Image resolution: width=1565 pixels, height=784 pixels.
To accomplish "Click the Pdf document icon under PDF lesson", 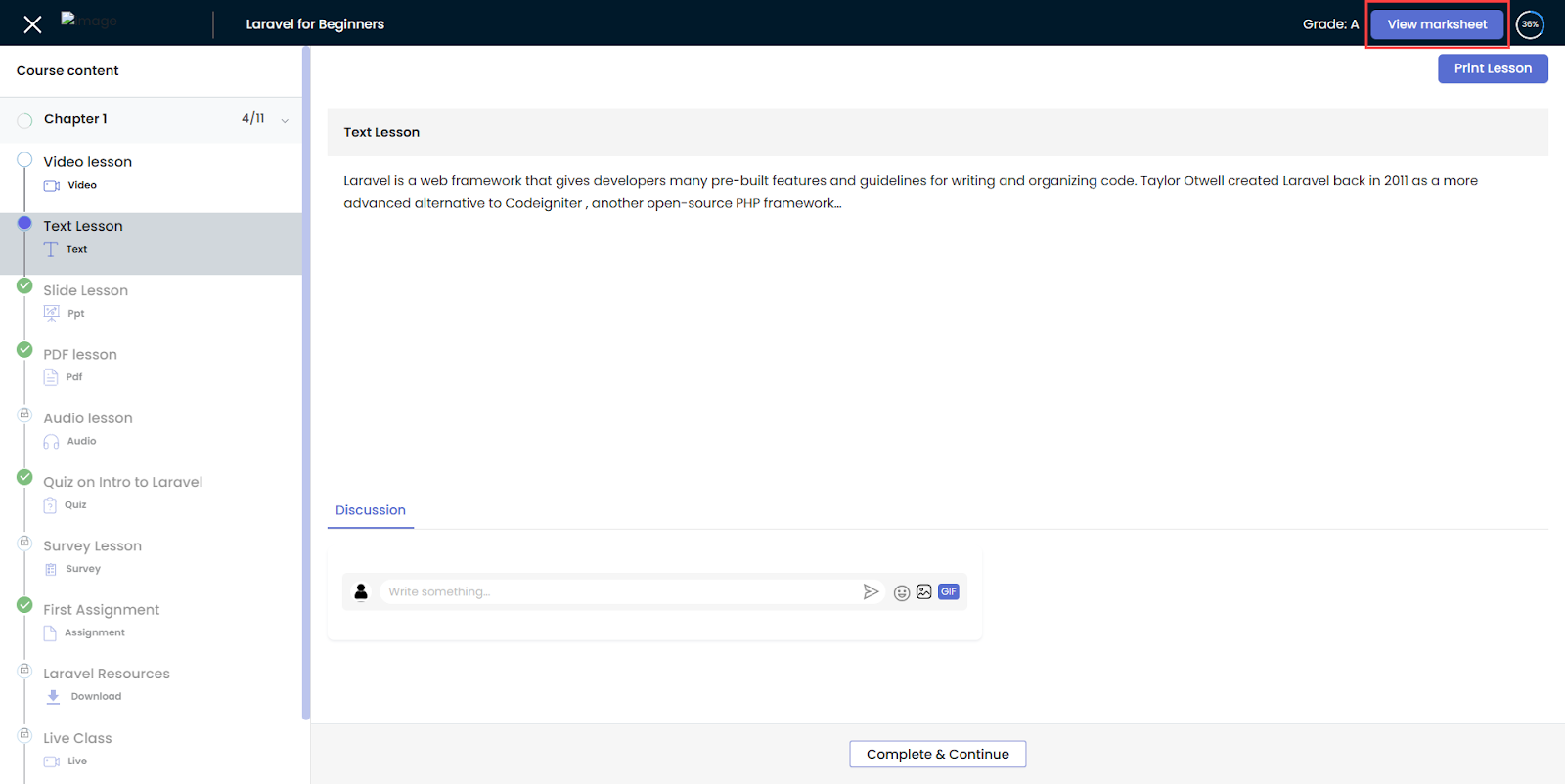I will (x=51, y=377).
